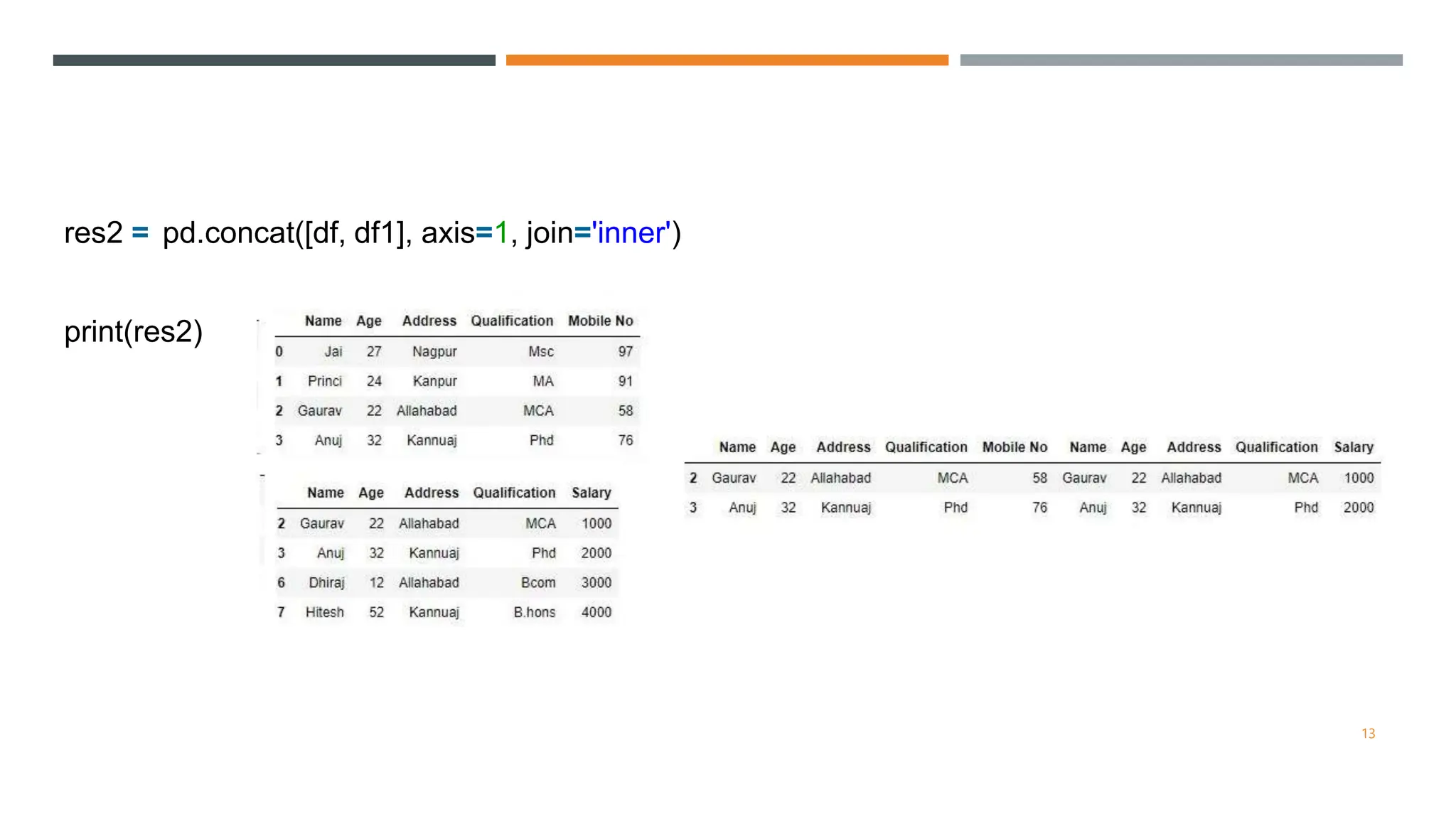Click the slide number 13
Viewport: 1456px width, 819px height.
tap(1368, 734)
